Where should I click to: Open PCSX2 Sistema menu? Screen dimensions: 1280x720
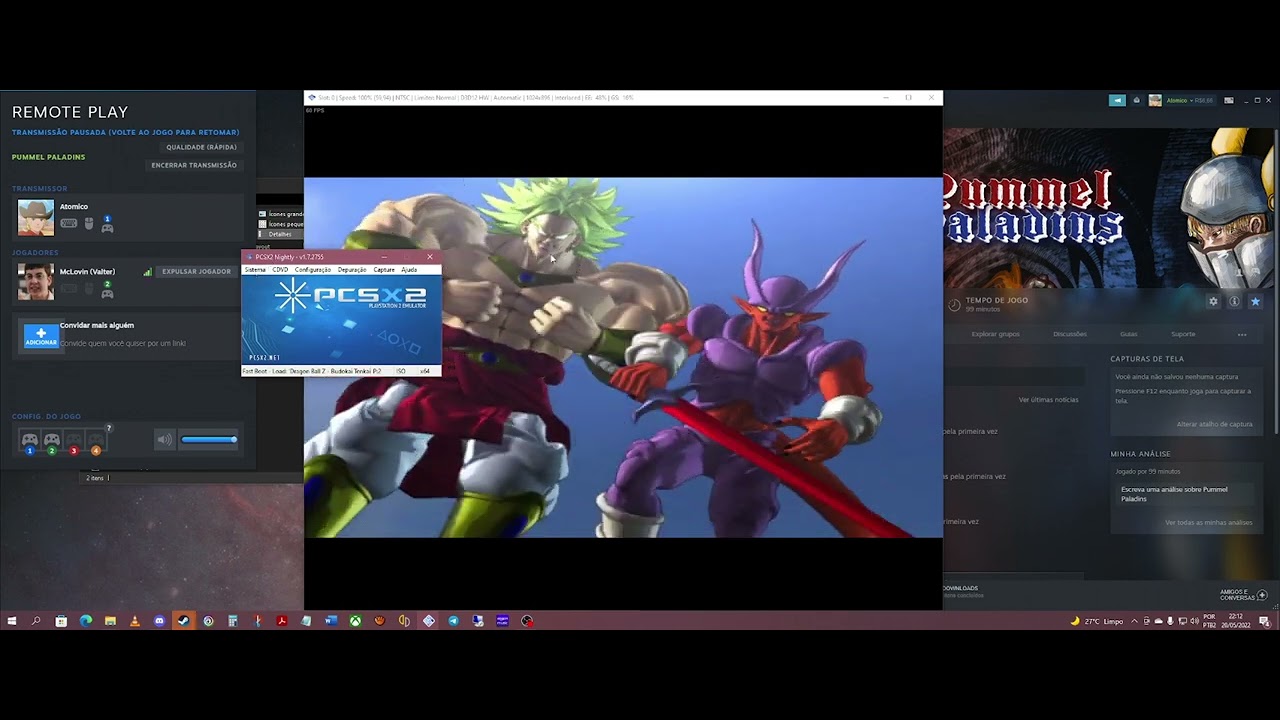tap(255, 270)
